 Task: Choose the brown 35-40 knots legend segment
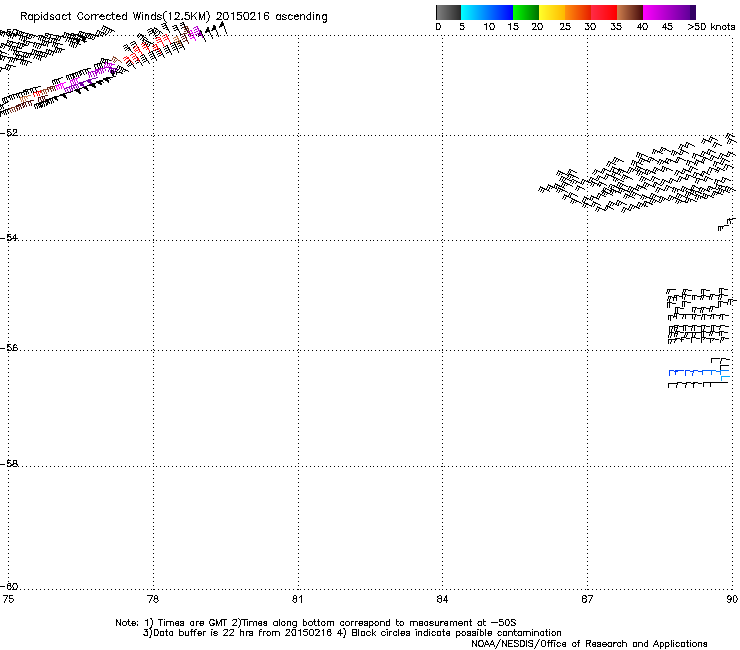pos(630,12)
